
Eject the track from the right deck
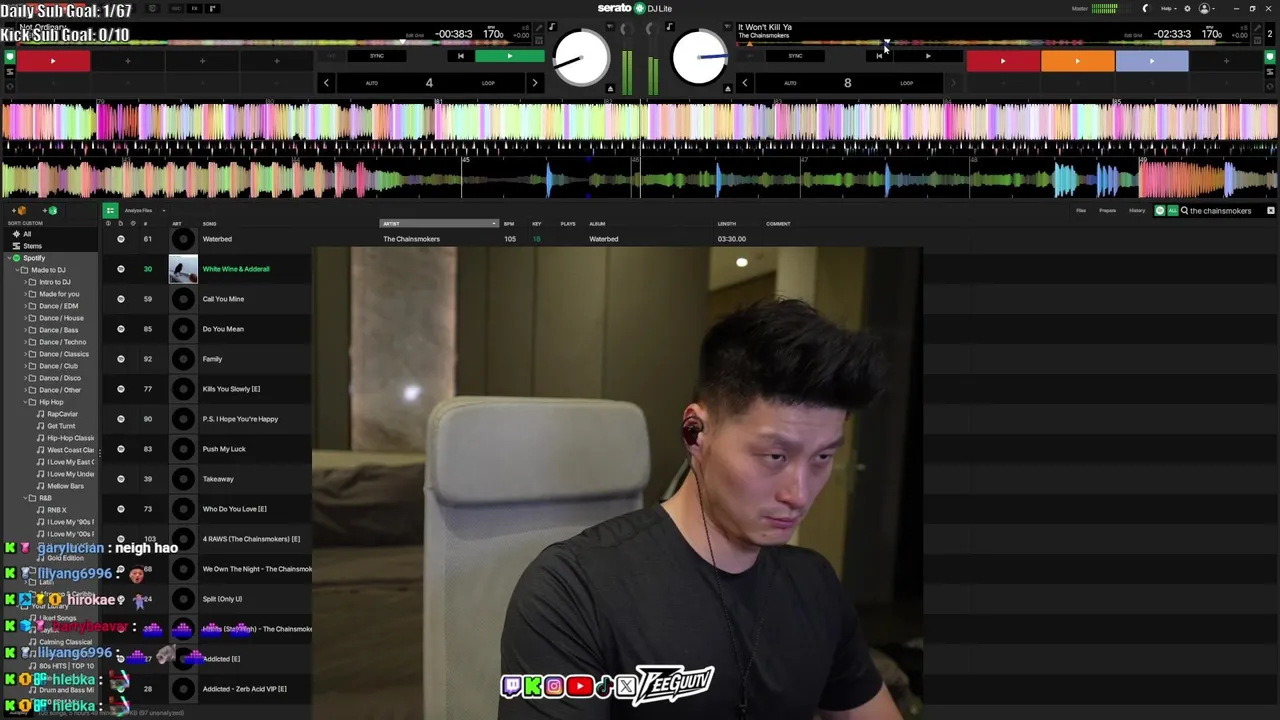728,88
